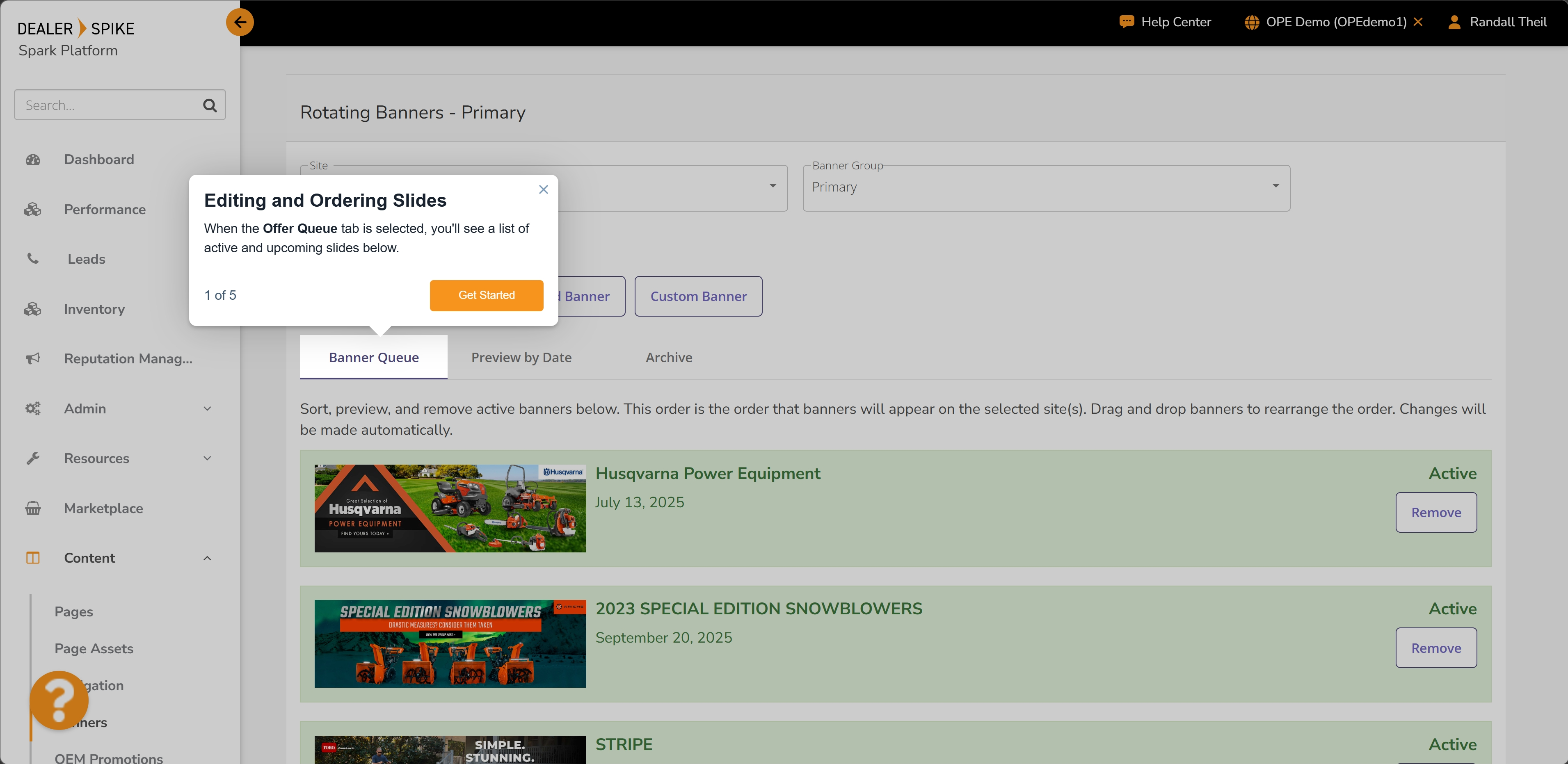1568x764 pixels.
Task: Close the Editing and Ordering Slides popup
Action: tap(543, 189)
